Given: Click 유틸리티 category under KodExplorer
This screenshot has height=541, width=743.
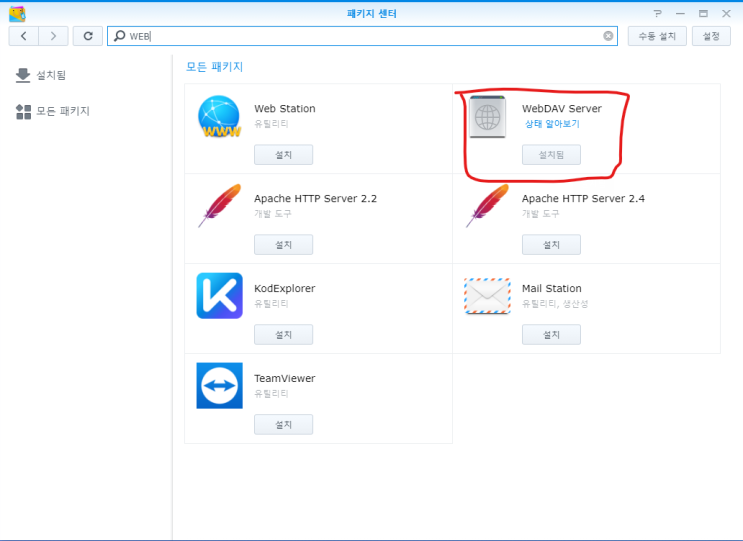Looking at the screenshot, I should 271,304.
